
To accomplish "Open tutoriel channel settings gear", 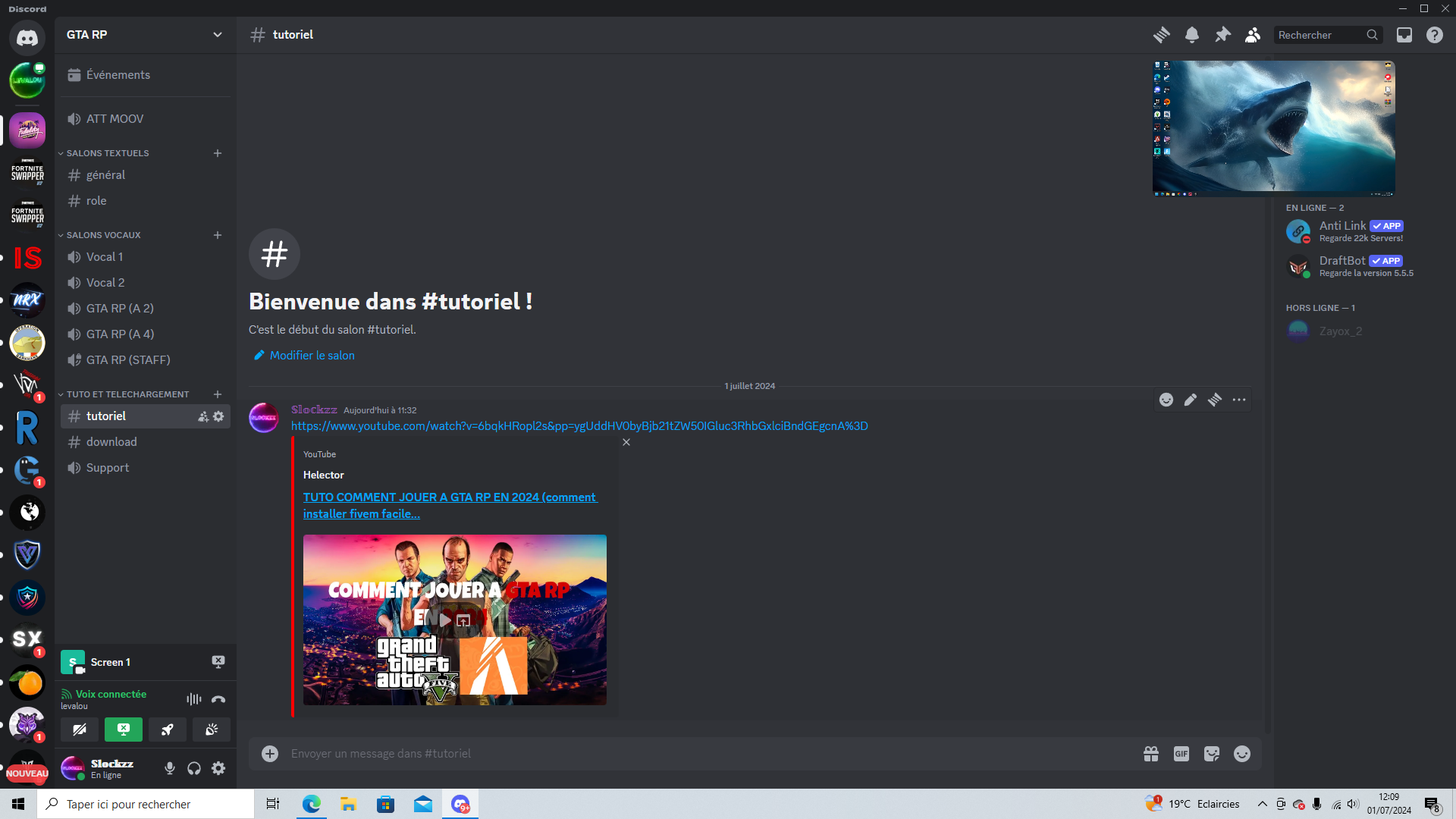I will pos(218,416).
